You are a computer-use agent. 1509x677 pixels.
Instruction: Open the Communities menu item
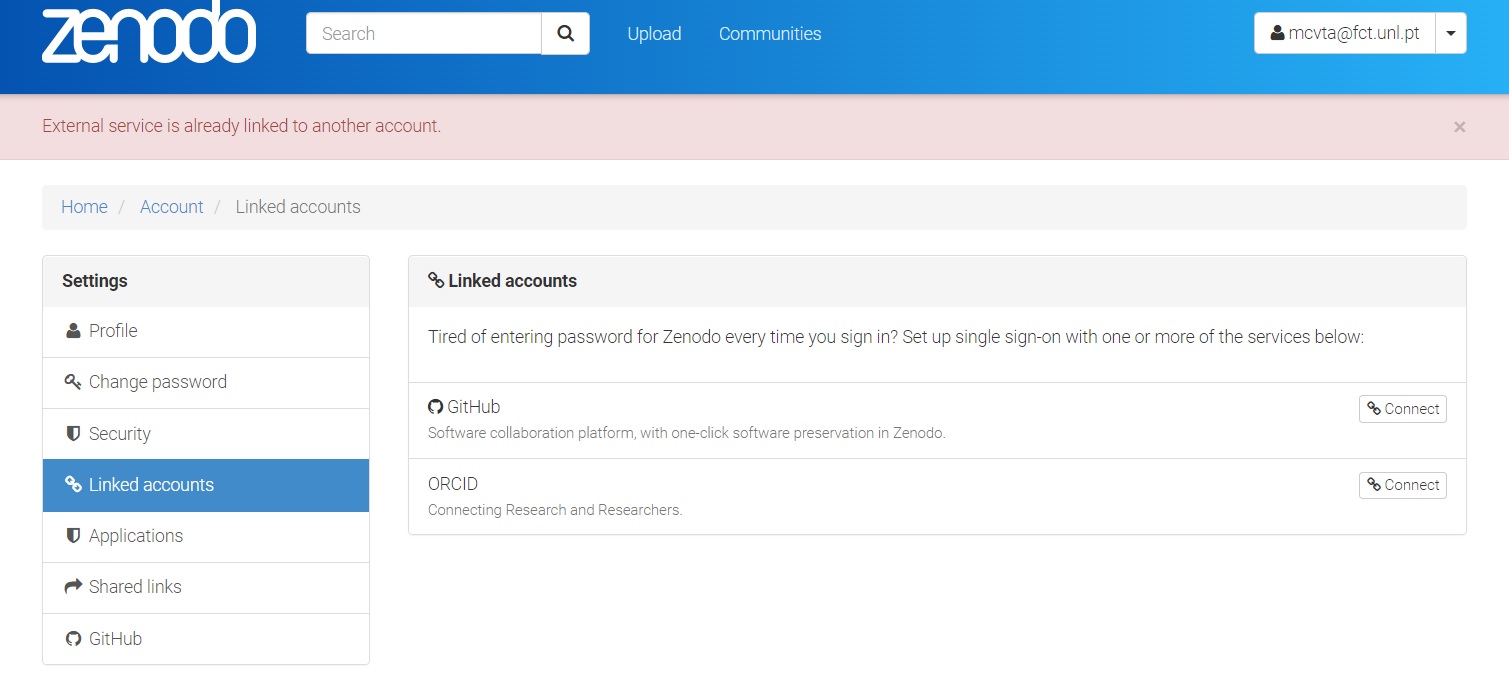pyautogui.click(x=769, y=33)
